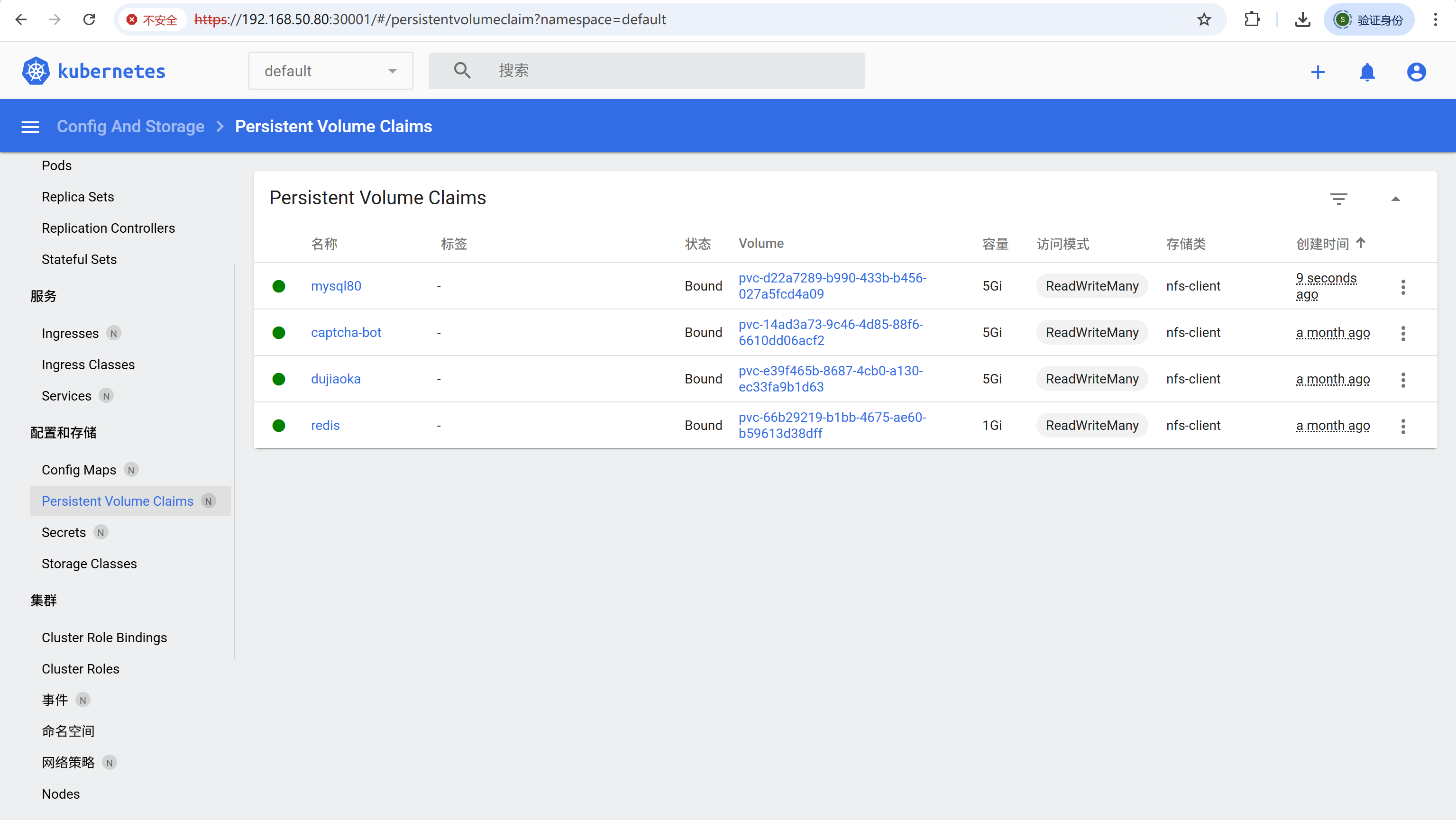1456x820 pixels.
Task: Focus the search input field
Action: click(x=673, y=71)
